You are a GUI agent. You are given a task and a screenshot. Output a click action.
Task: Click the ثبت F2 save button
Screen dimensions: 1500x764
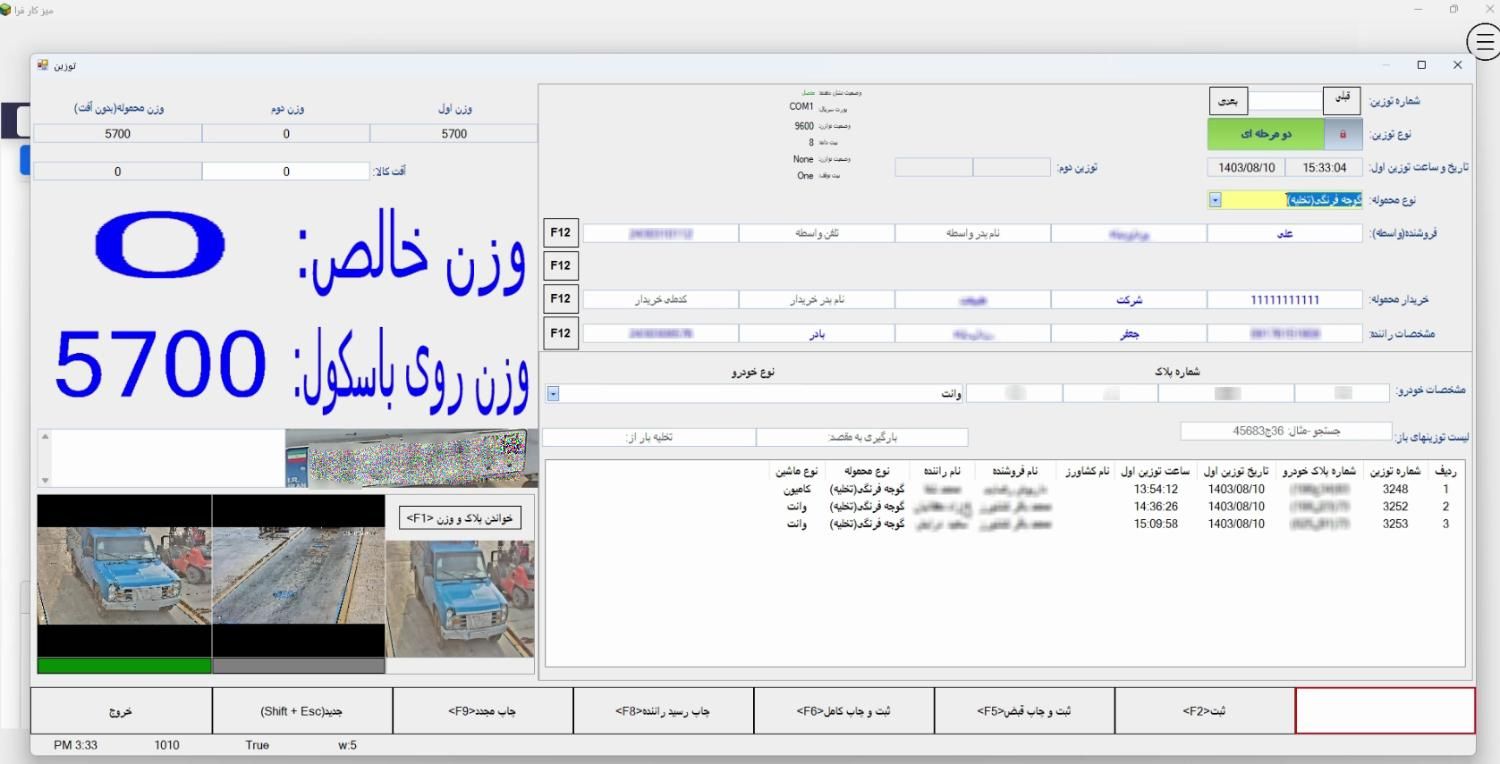tap(1204, 711)
